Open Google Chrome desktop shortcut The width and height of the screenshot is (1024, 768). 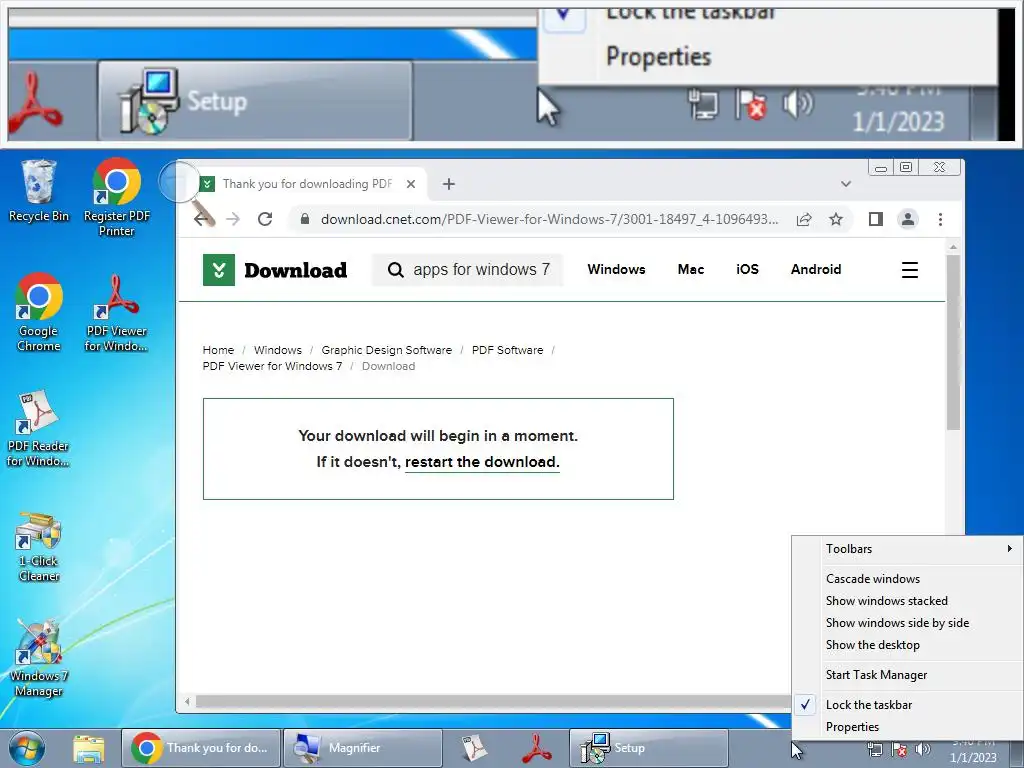(x=39, y=312)
